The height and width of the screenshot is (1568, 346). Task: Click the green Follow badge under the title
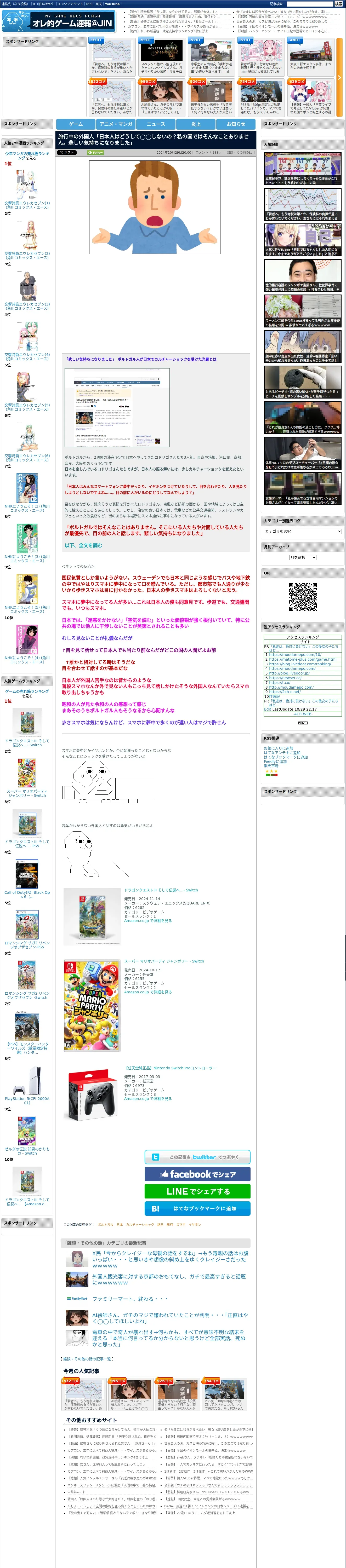tap(96, 153)
